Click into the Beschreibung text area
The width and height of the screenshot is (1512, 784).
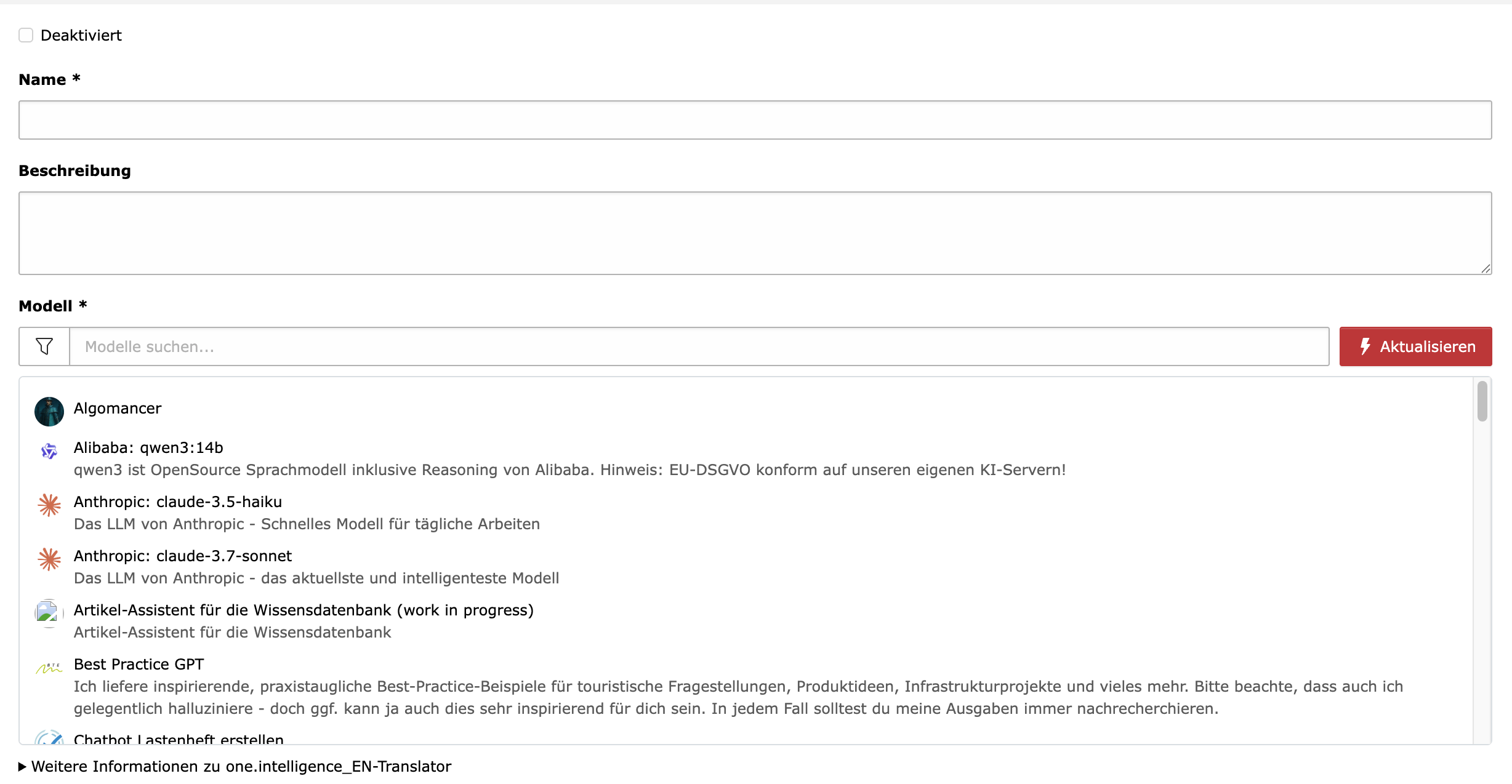tap(755, 233)
